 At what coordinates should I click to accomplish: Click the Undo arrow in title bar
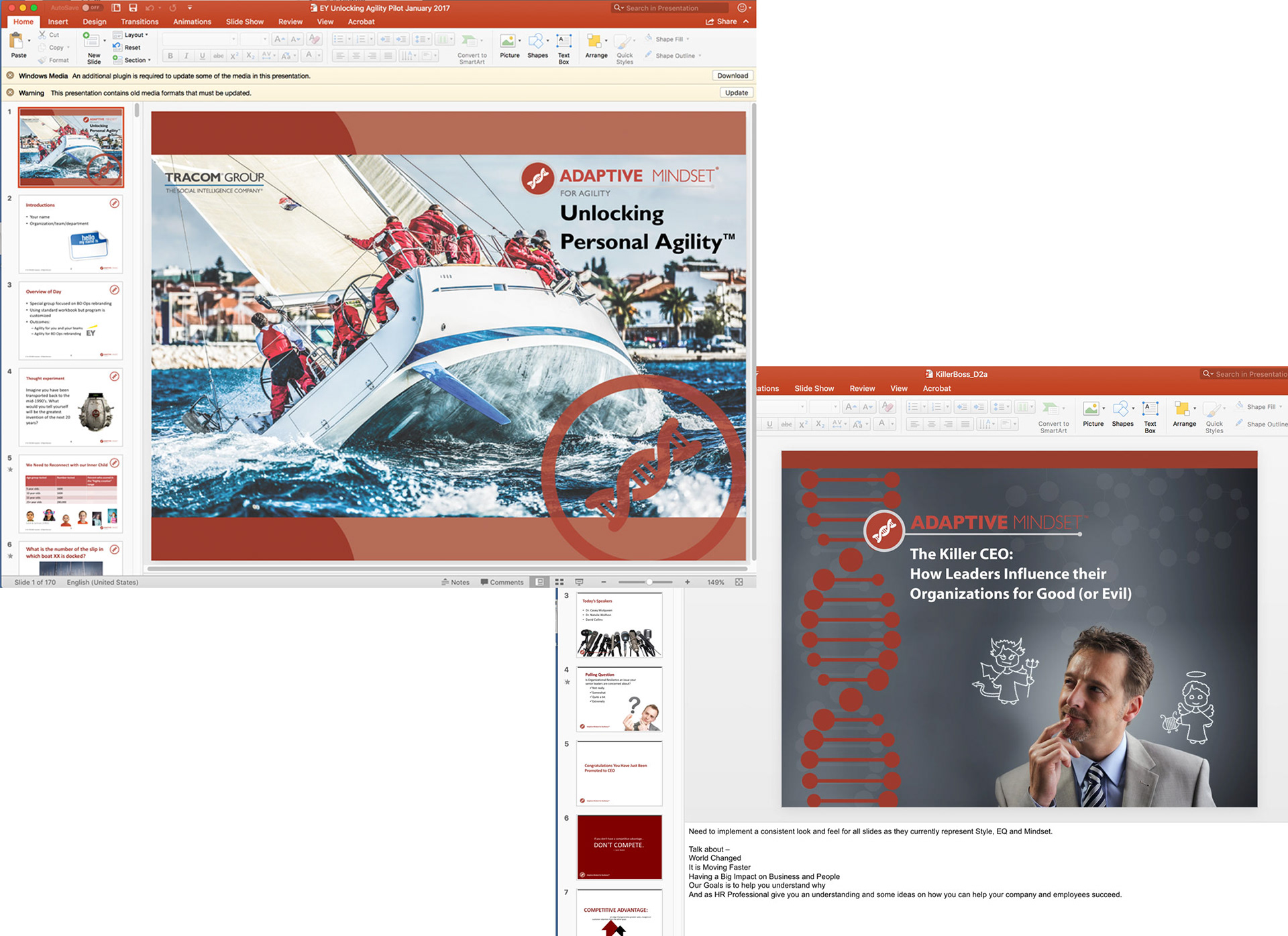click(150, 8)
